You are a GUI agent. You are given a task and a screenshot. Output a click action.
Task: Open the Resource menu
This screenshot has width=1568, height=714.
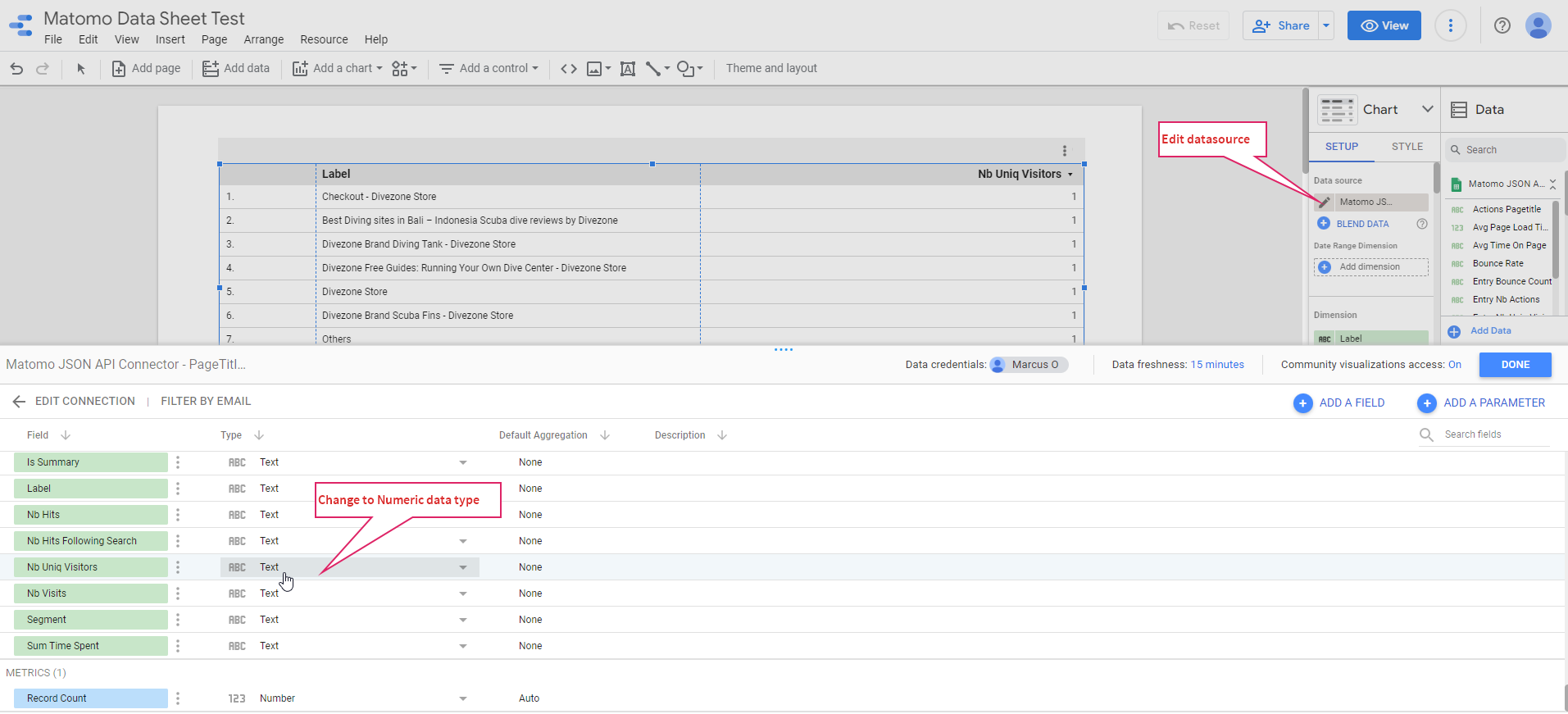pyautogui.click(x=324, y=39)
